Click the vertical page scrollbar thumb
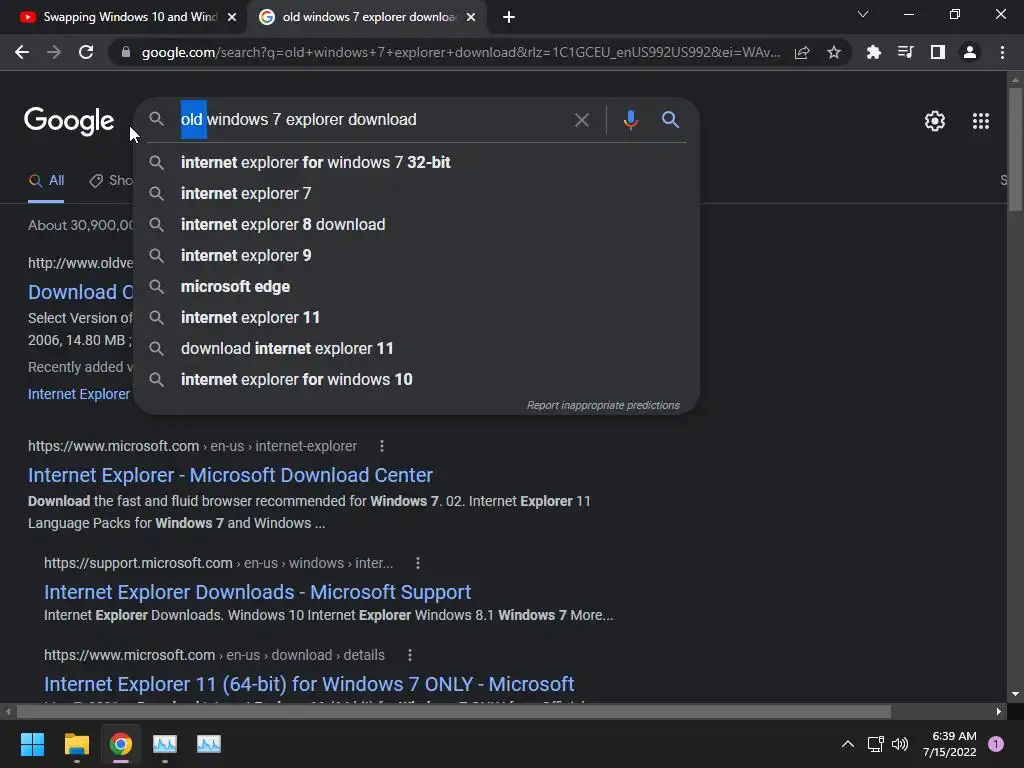 coord(1015,149)
